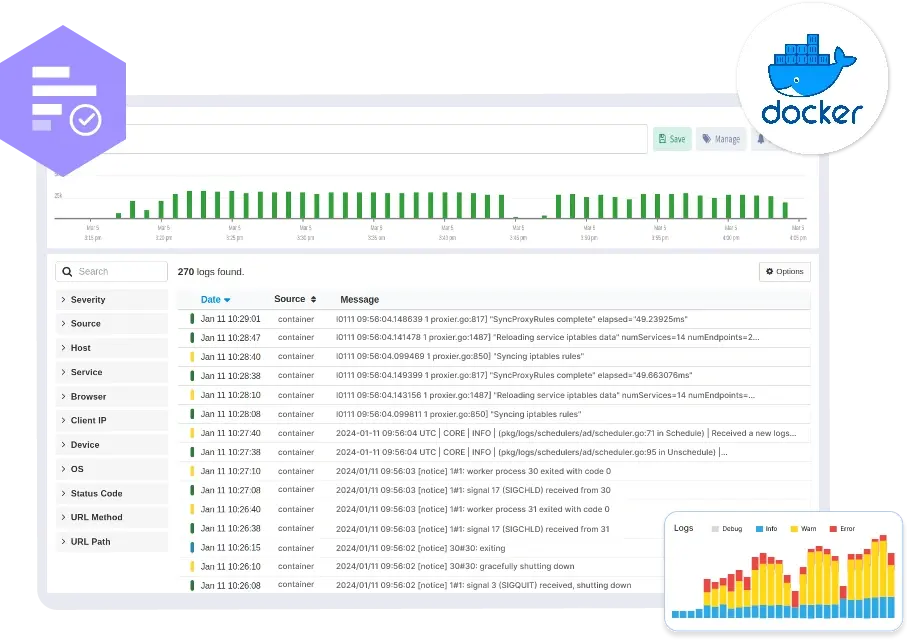Sort by the Source column header
The image size is (908, 640).
coord(295,299)
